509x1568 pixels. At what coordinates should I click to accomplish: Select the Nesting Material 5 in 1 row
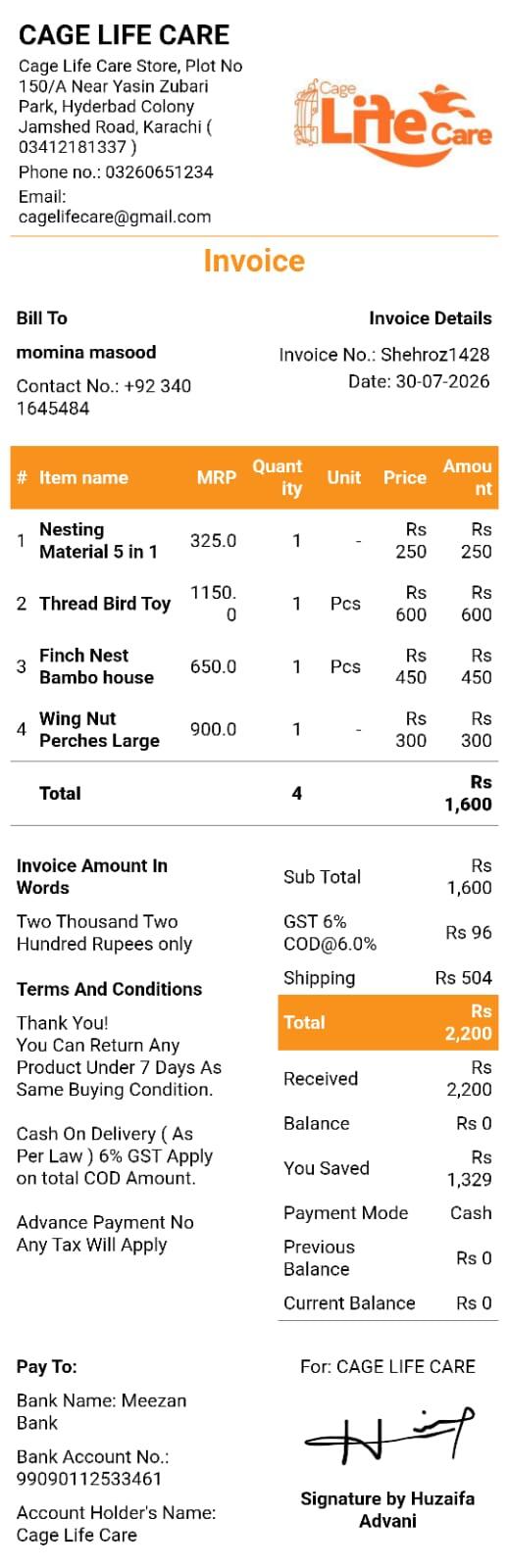(254, 540)
